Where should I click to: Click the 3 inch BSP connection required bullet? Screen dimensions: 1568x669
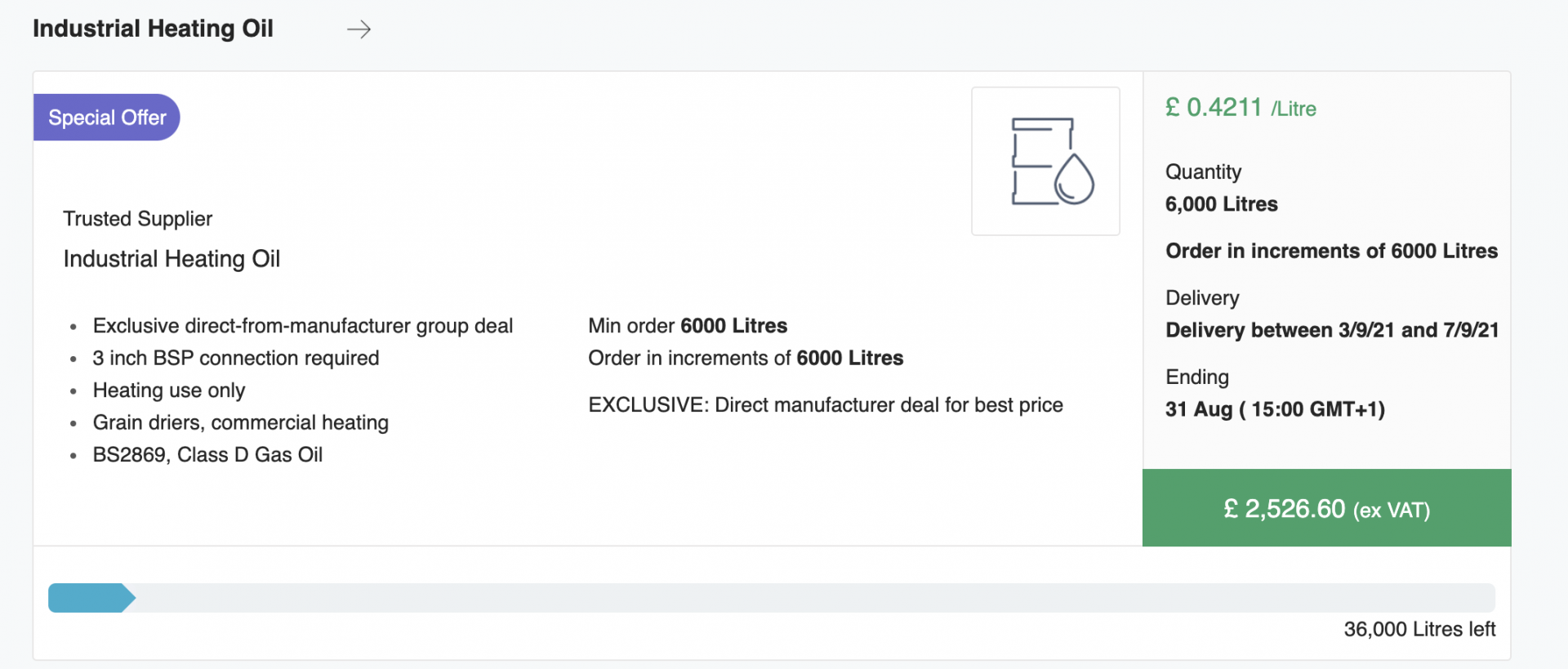pos(236,359)
